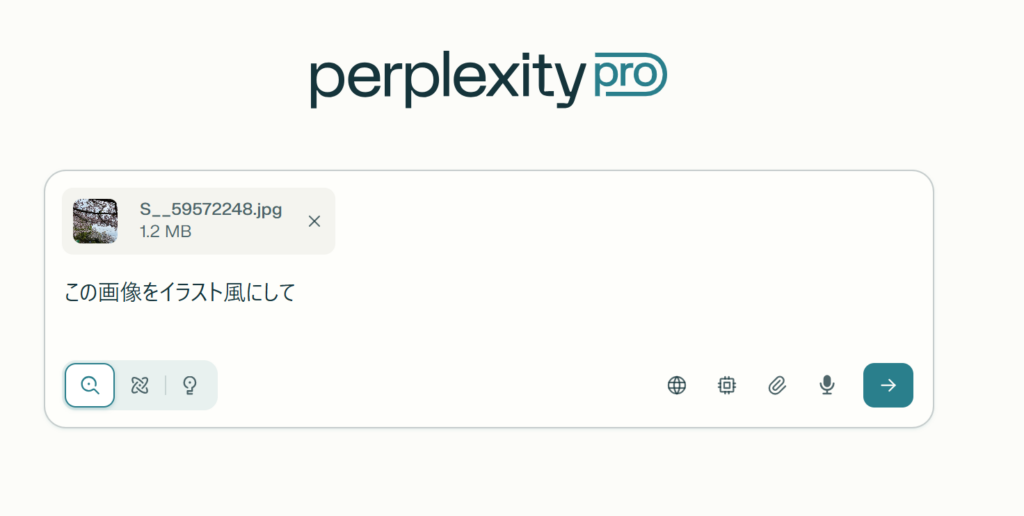This screenshot has width=1024, height=516.
Task: Remove the S__59572248.jpg attachment
Action: coord(314,221)
